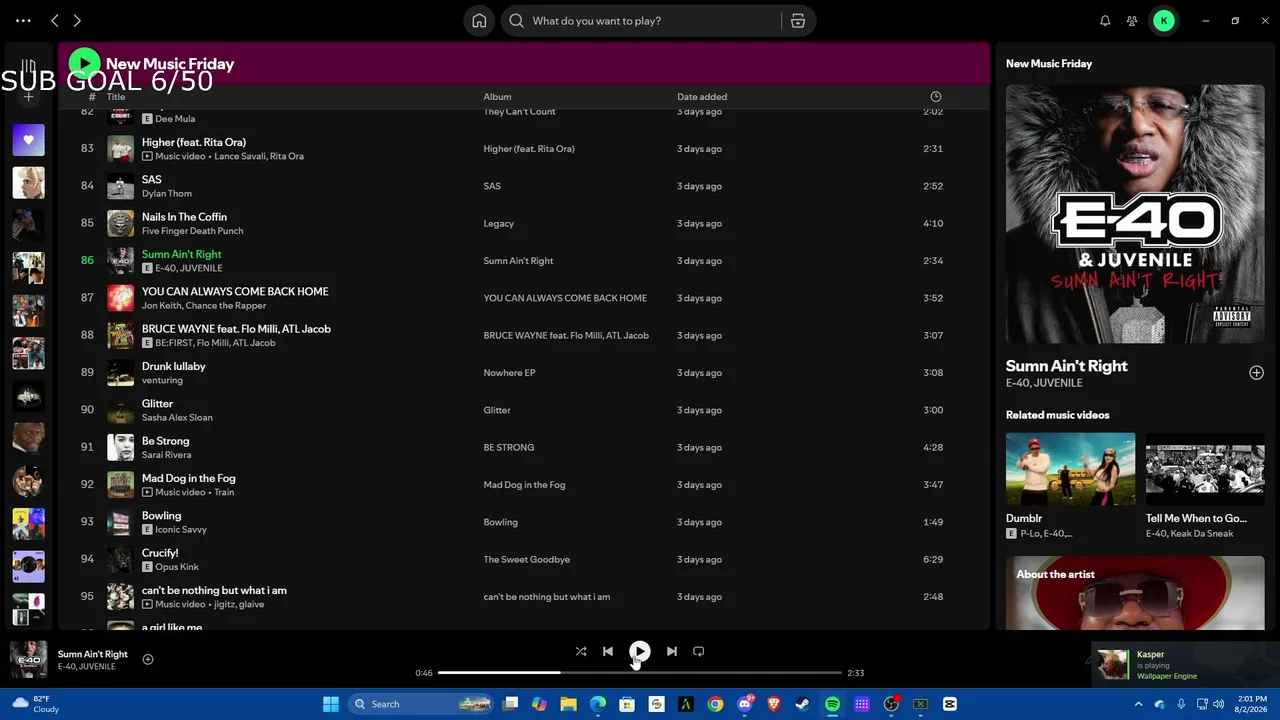Open artist Five Finger Death Punch
The width and height of the screenshot is (1280, 720).
pyautogui.click(x=193, y=231)
